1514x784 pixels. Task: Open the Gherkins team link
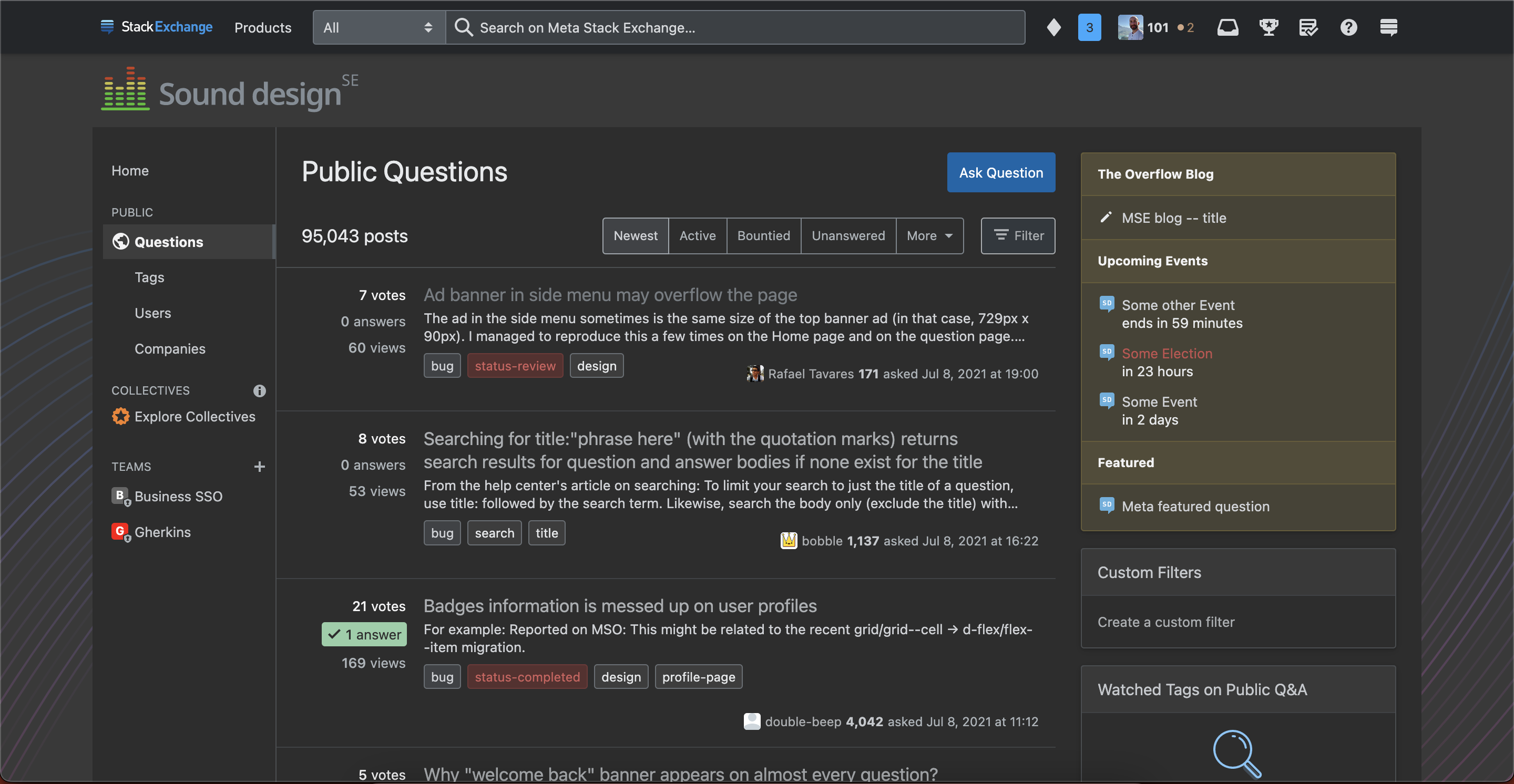[162, 532]
